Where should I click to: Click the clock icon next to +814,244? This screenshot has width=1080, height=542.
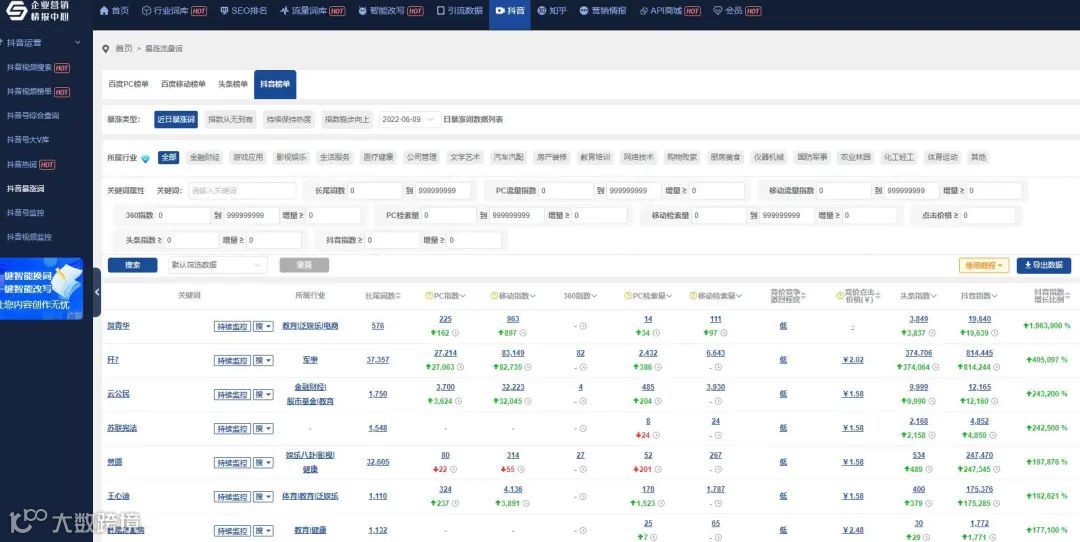tap(999, 367)
